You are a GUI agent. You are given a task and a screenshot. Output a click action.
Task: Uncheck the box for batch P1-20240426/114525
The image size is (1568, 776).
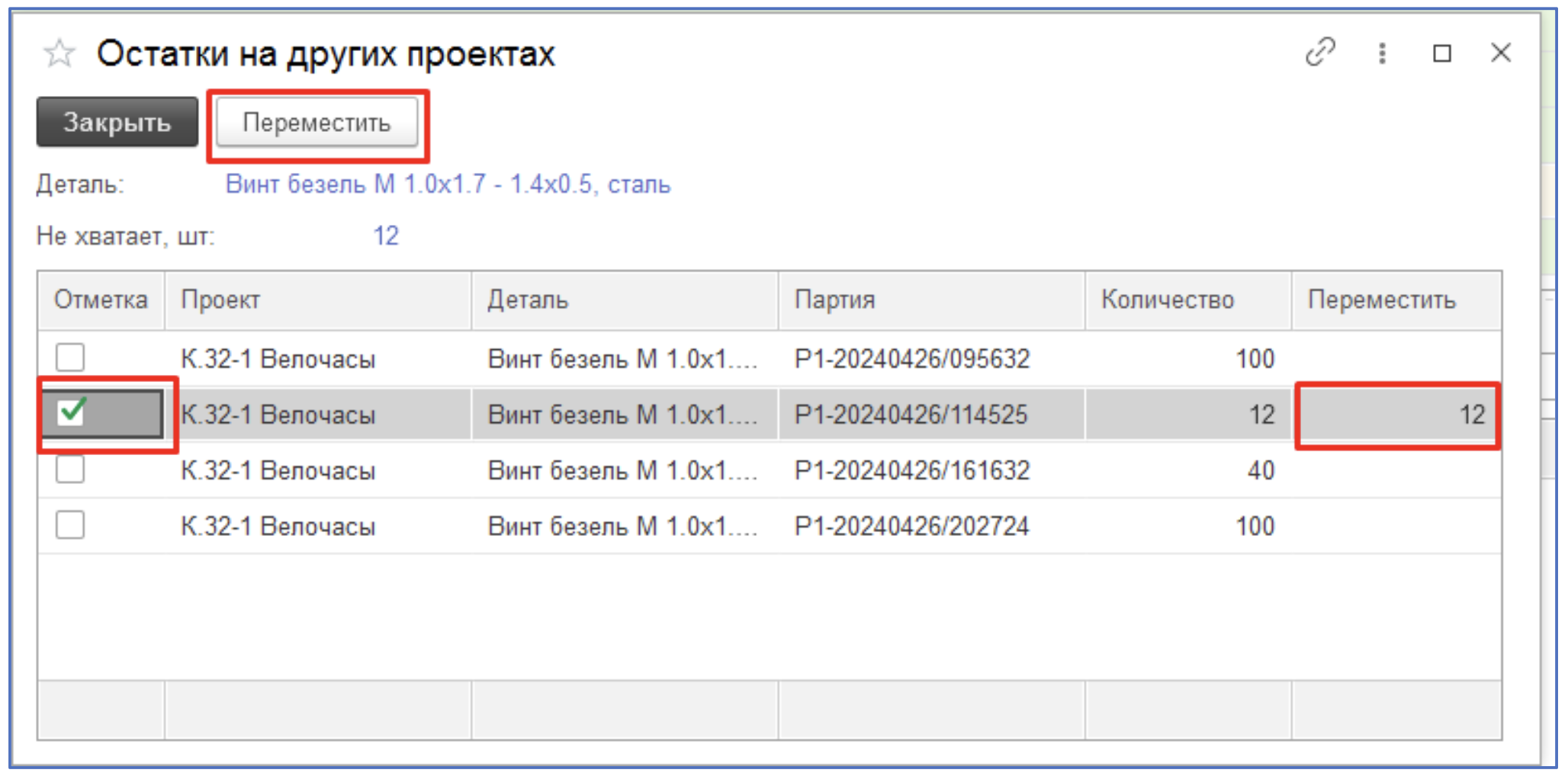72,413
